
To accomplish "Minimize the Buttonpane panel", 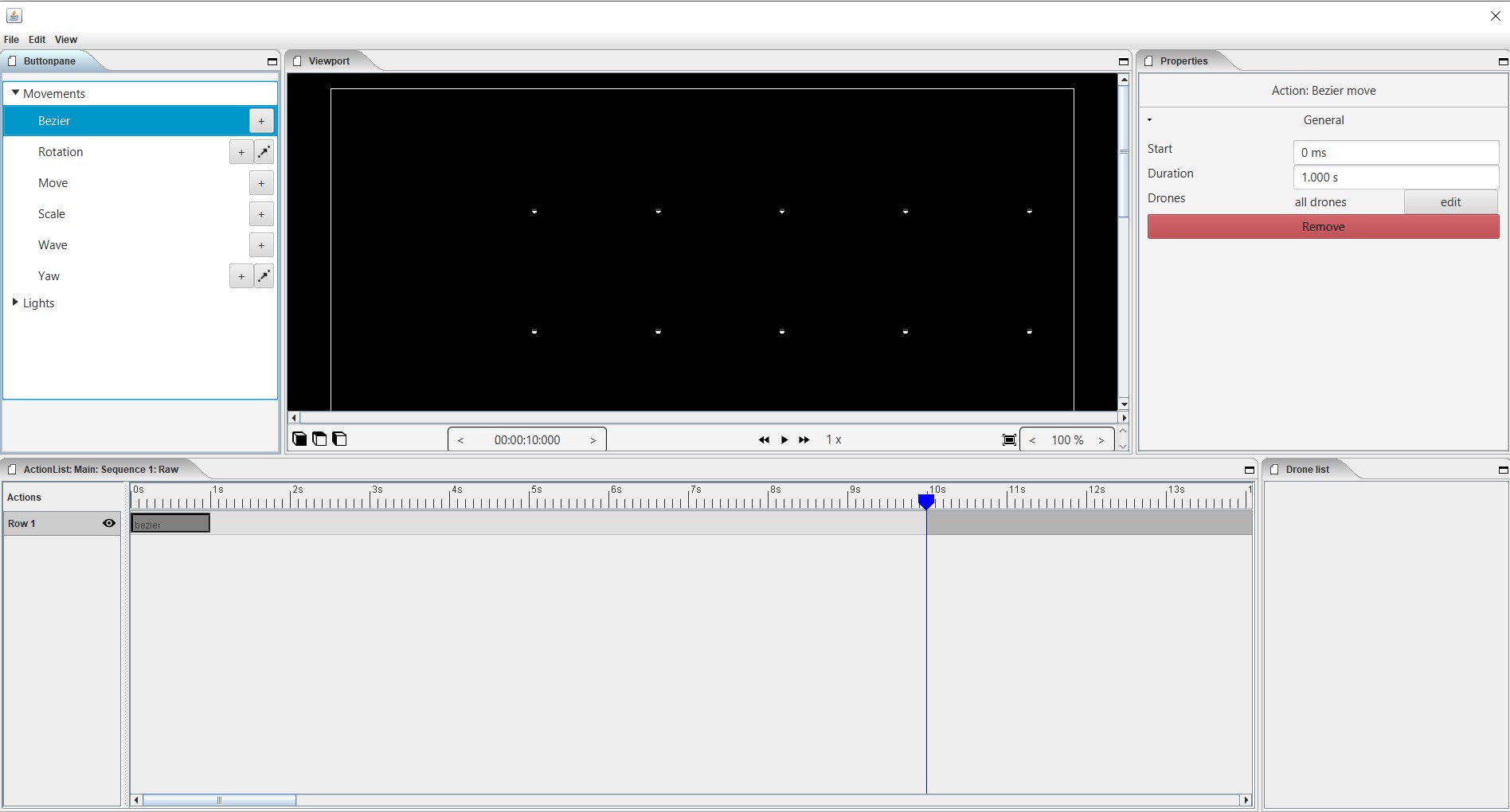I will tap(272, 61).
